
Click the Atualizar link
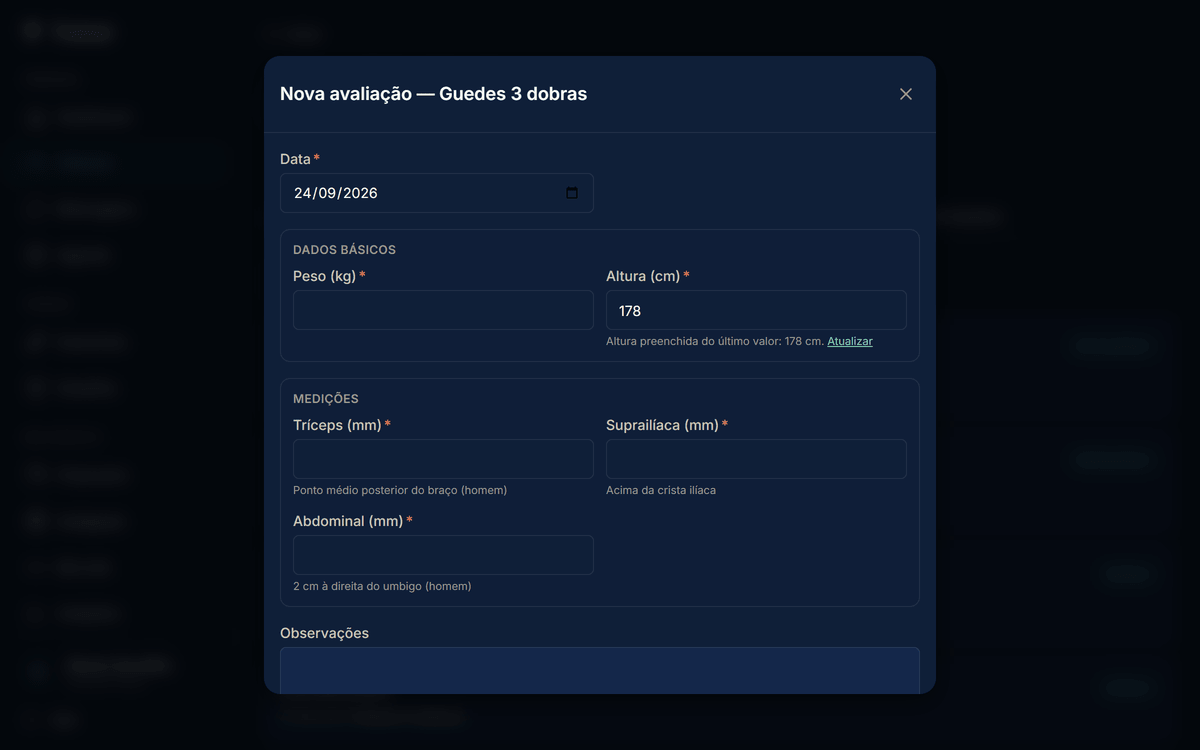point(850,341)
